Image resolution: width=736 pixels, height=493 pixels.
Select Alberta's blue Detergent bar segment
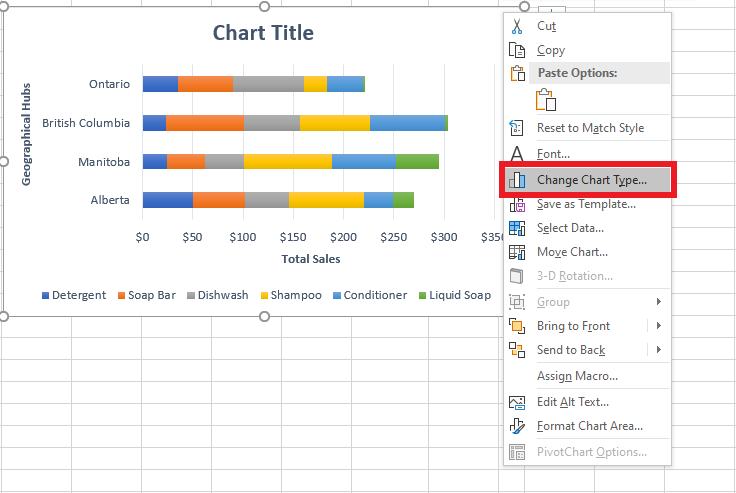click(168, 200)
